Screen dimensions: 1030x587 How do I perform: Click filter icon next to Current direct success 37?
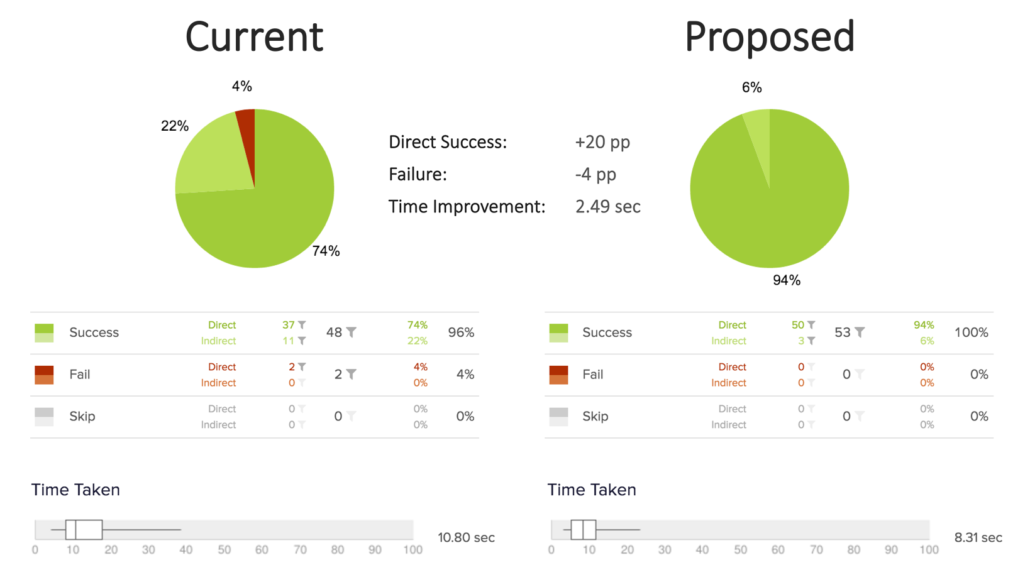click(x=302, y=325)
